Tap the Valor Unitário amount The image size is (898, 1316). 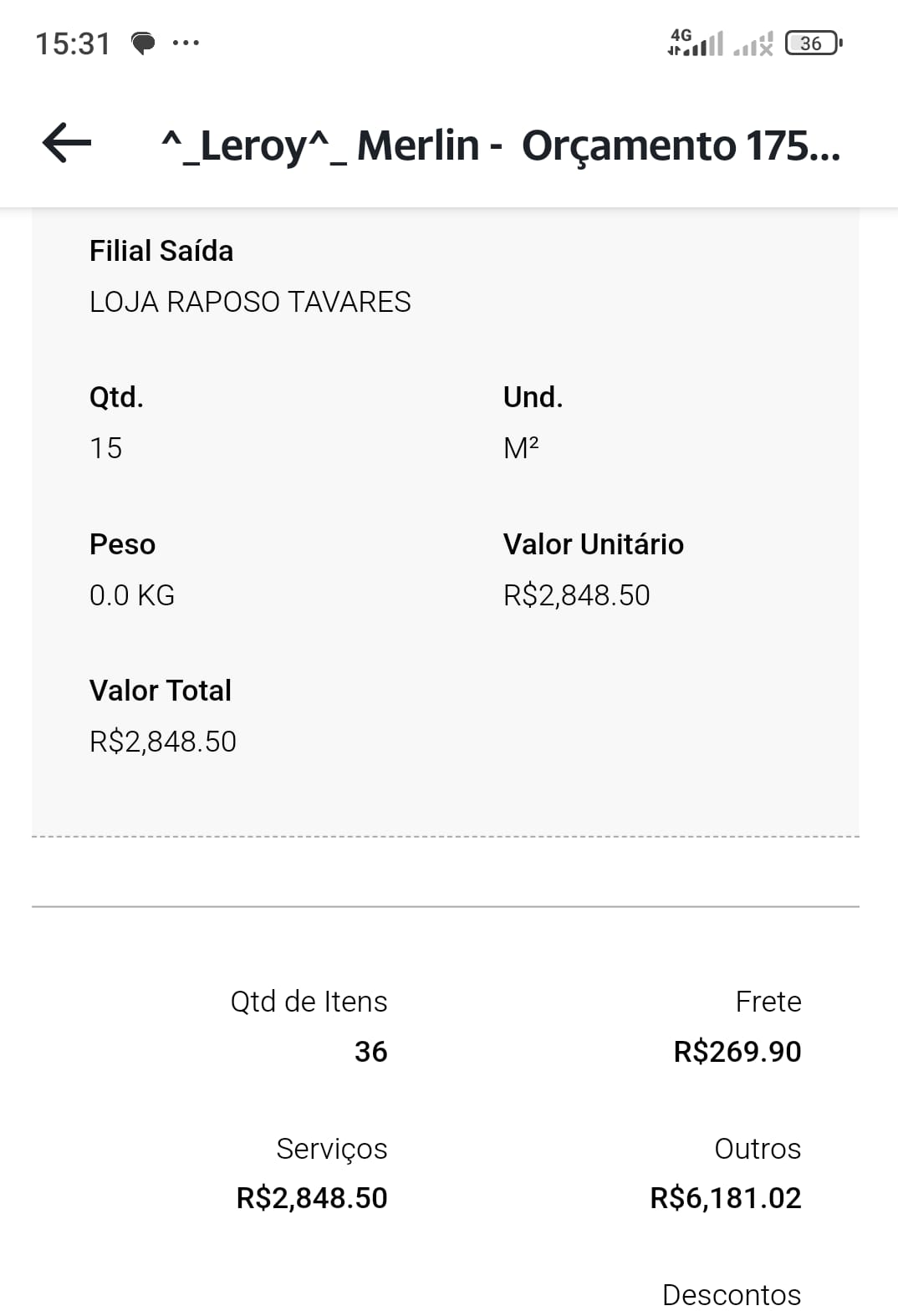[x=576, y=595]
